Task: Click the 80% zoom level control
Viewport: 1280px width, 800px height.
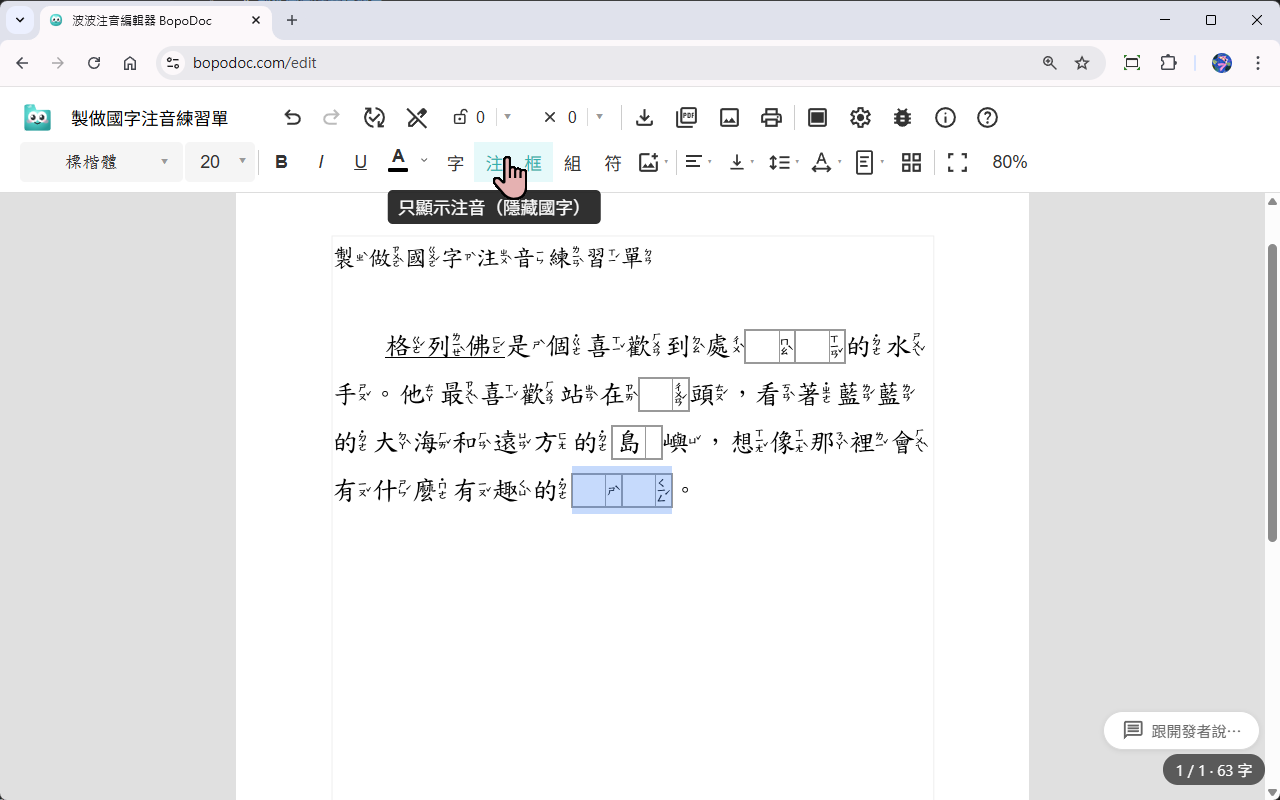Action: (1009, 162)
